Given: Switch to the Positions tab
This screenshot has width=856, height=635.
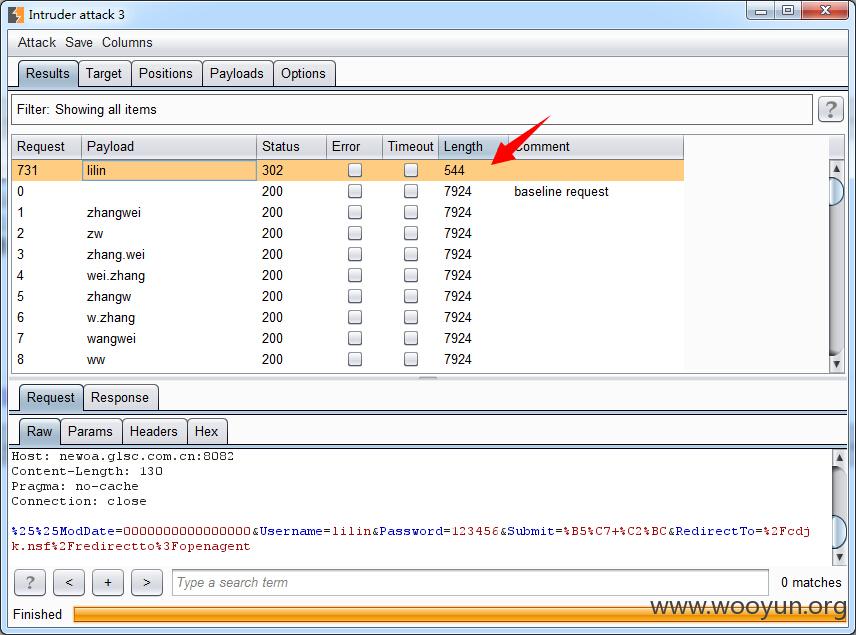Looking at the screenshot, I should click(165, 74).
